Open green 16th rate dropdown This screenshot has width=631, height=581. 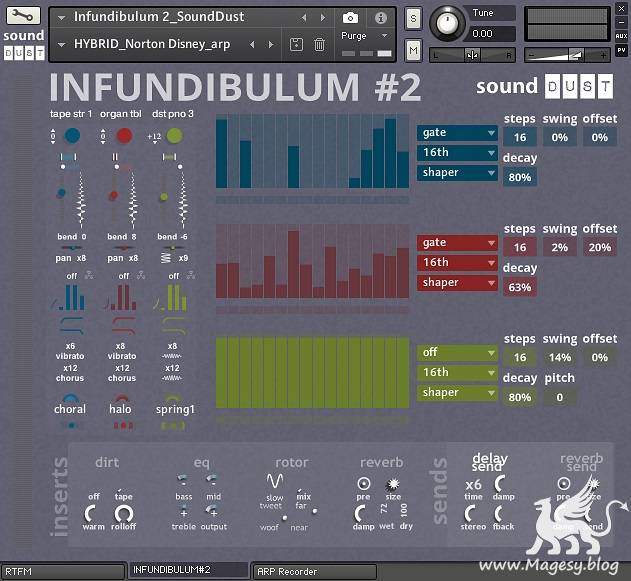click(457, 372)
